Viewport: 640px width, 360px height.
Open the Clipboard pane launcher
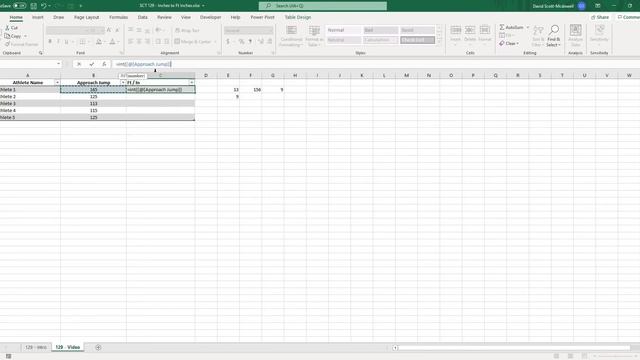40,53
